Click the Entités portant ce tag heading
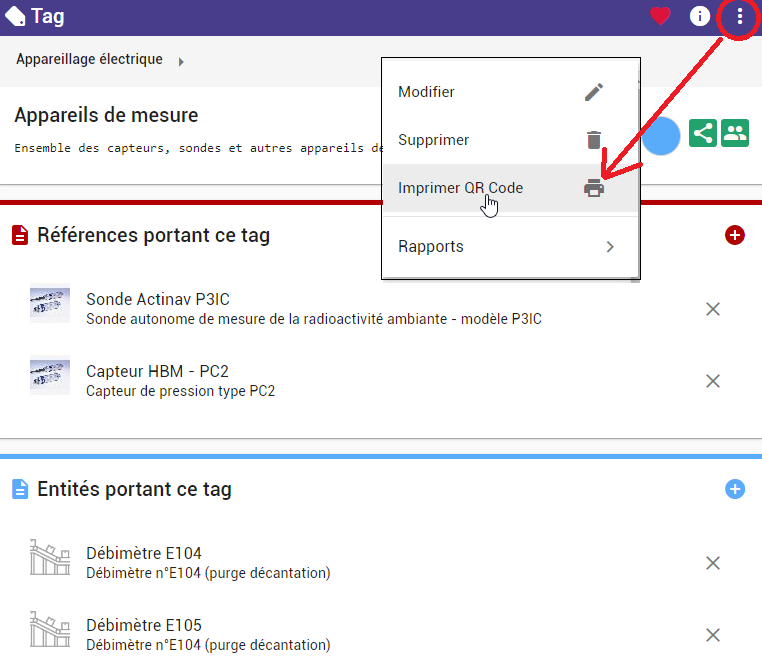Screen dimensions: 762x671 point(134,489)
